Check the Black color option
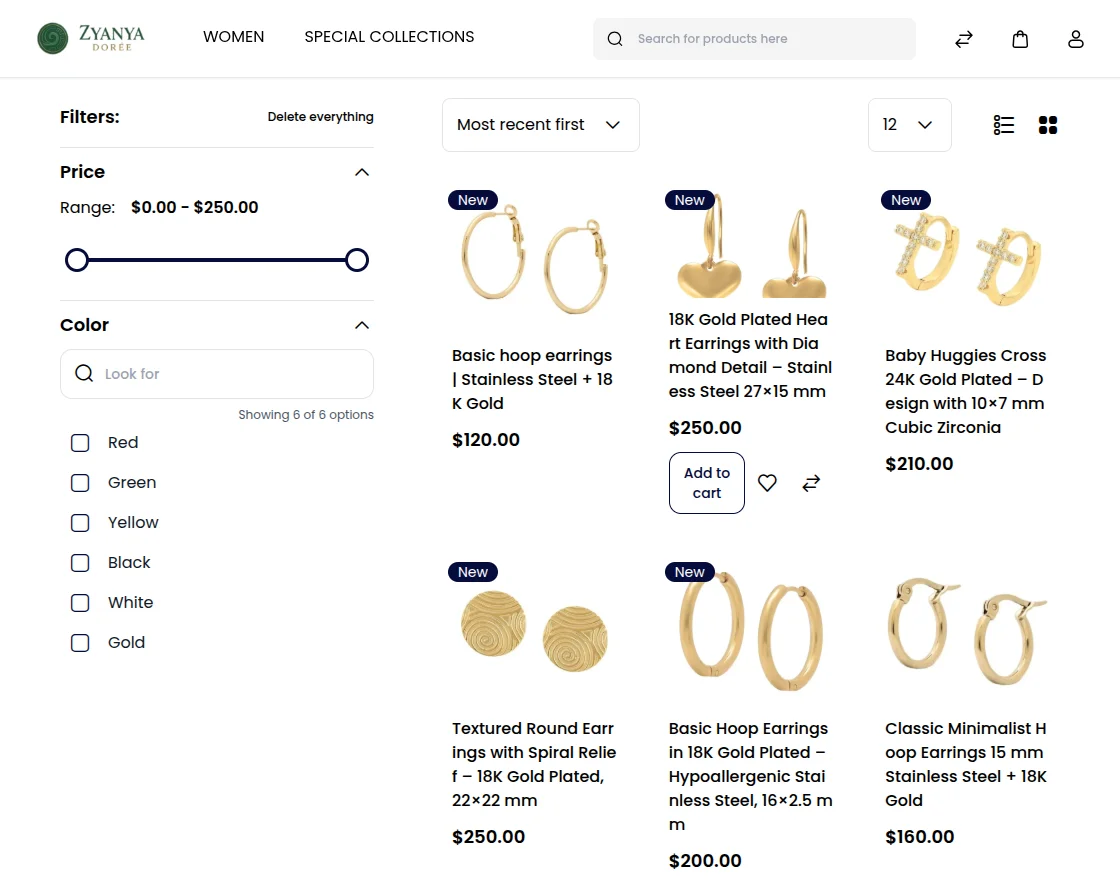The height and width of the screenshot is (880, 1120). pyautogui.click(x=80, y=563)
